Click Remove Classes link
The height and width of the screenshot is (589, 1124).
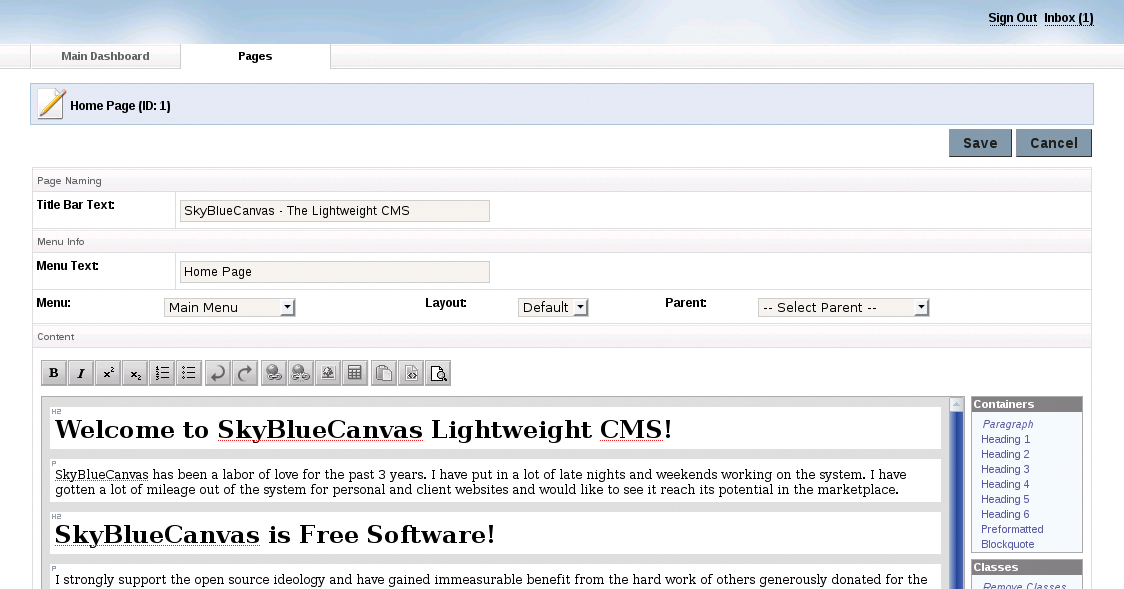point(1024,585)
